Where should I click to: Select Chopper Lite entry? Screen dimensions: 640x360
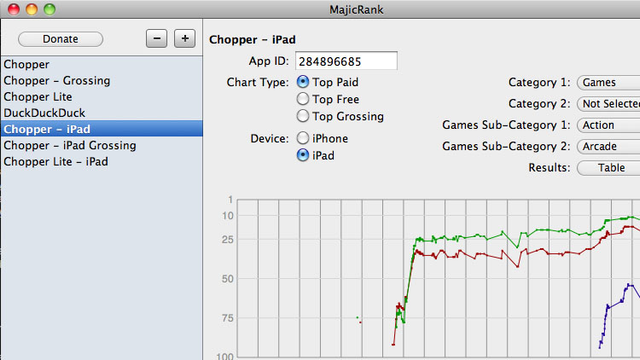tap(101, 97)
